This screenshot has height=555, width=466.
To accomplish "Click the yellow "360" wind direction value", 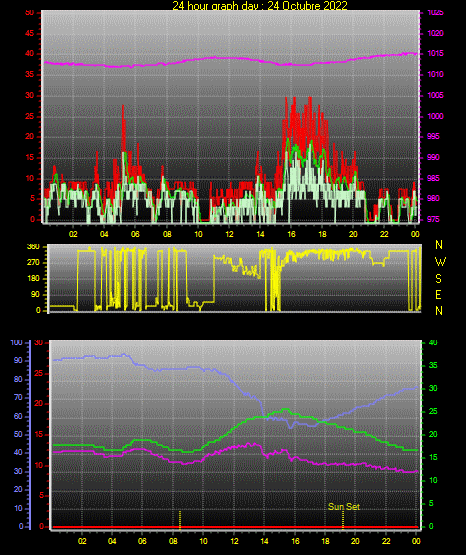I will coord(33,247).
